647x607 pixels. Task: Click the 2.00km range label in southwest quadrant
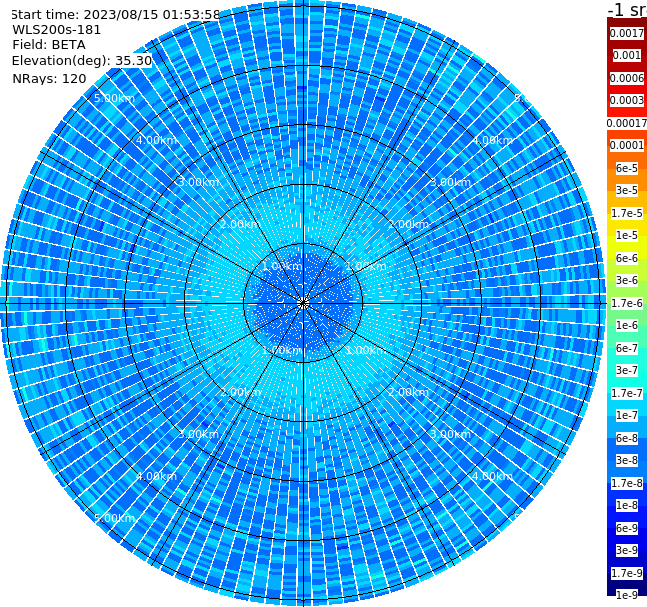point(241,392)
